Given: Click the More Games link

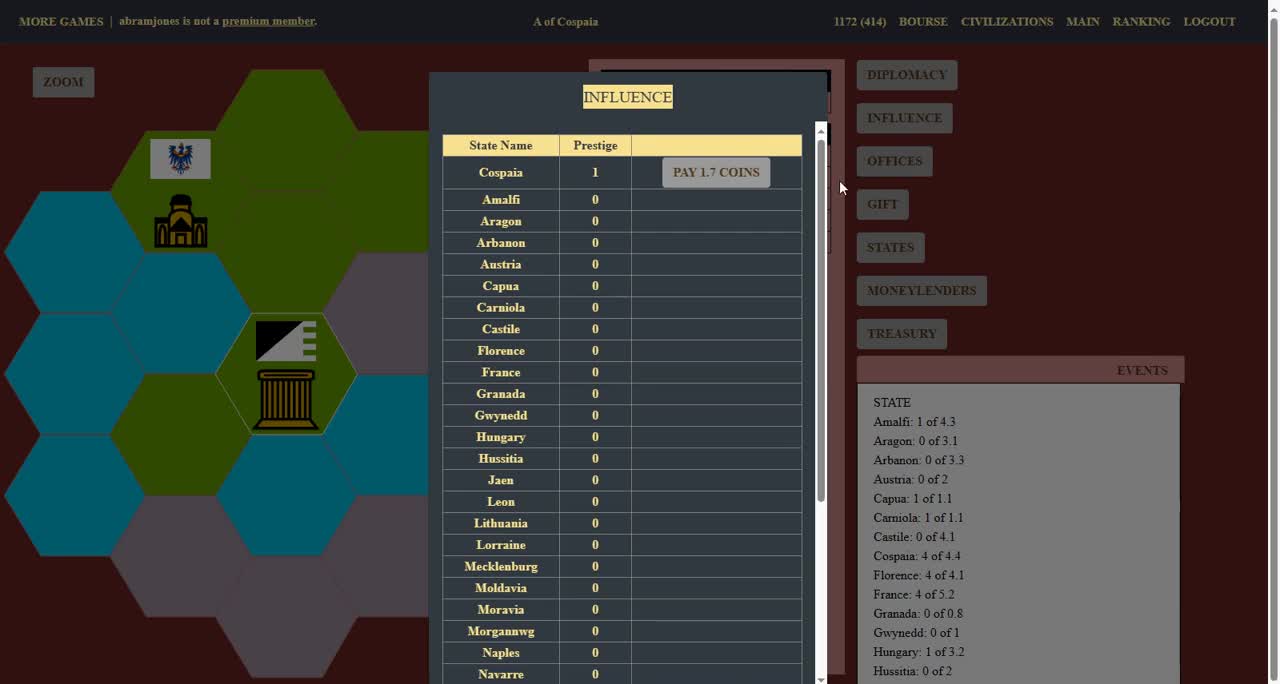Looking at the screenshot, I should [x=61, y=21].
